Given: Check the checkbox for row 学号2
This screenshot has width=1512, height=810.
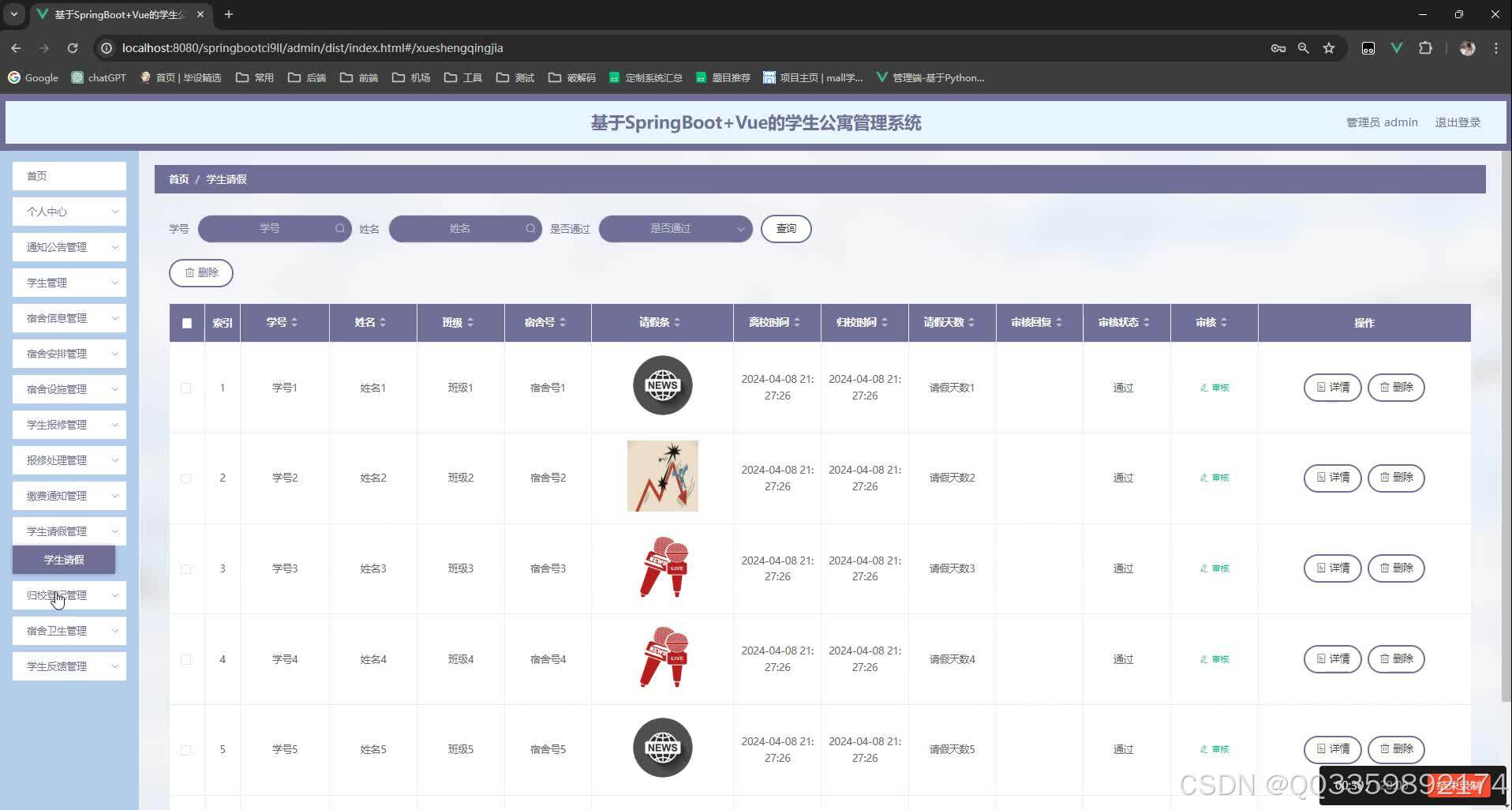Looking at the screenshot, I should [x=186, y=478].
